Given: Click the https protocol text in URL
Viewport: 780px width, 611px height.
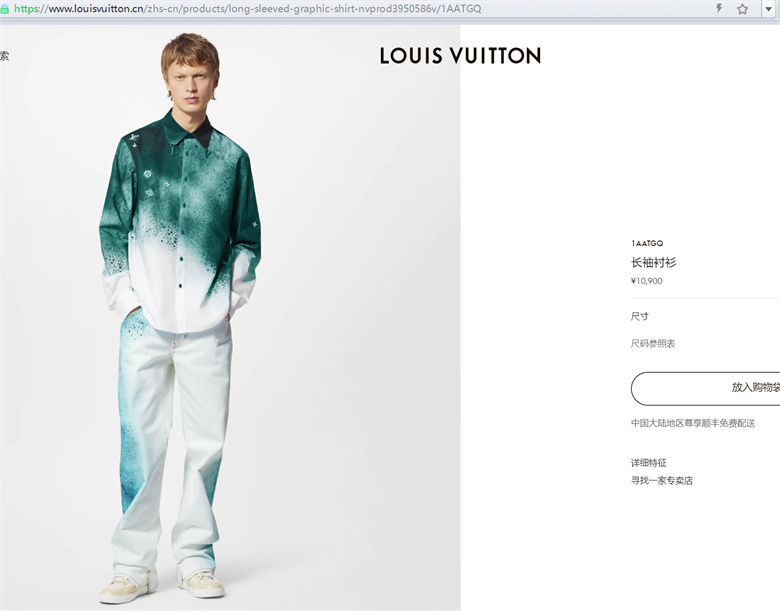Looking at the screenshot, I should click(x=26, y=8).
